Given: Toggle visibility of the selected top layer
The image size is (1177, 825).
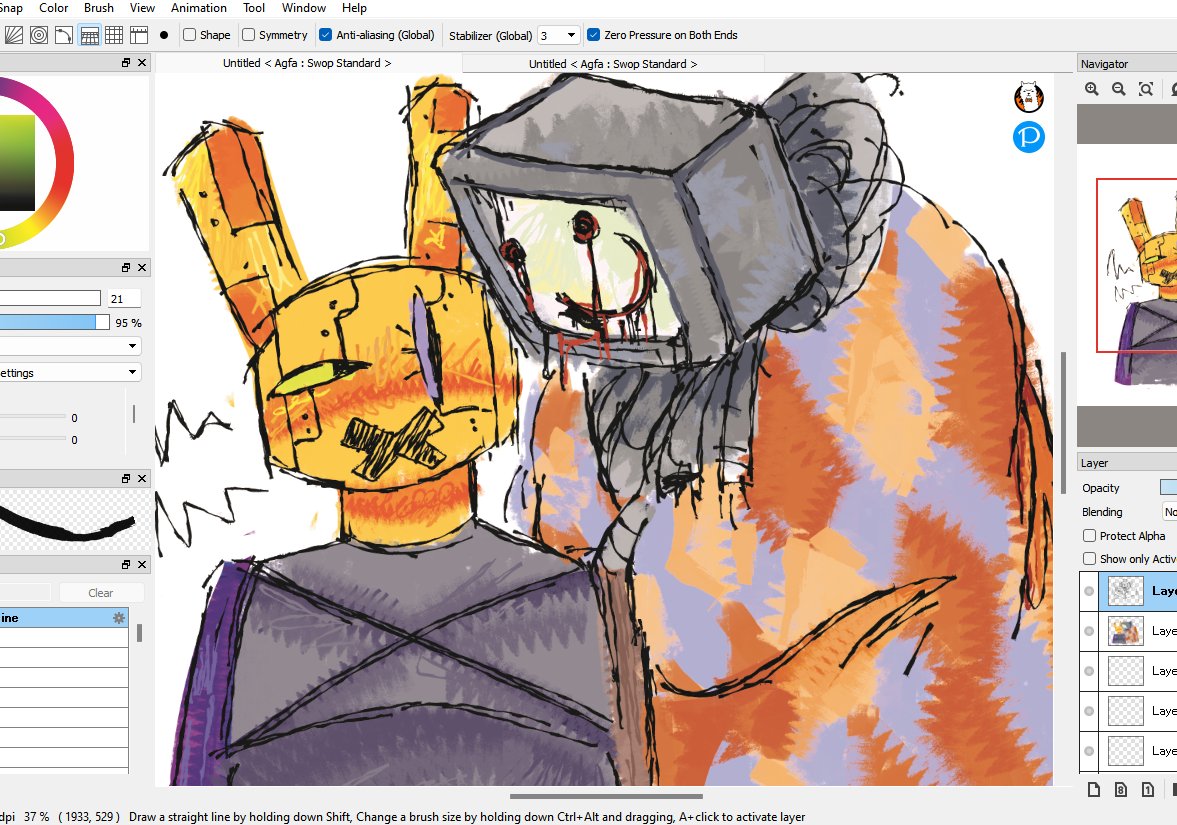Looking at the screenshot, I should (x=1089, y=591).
